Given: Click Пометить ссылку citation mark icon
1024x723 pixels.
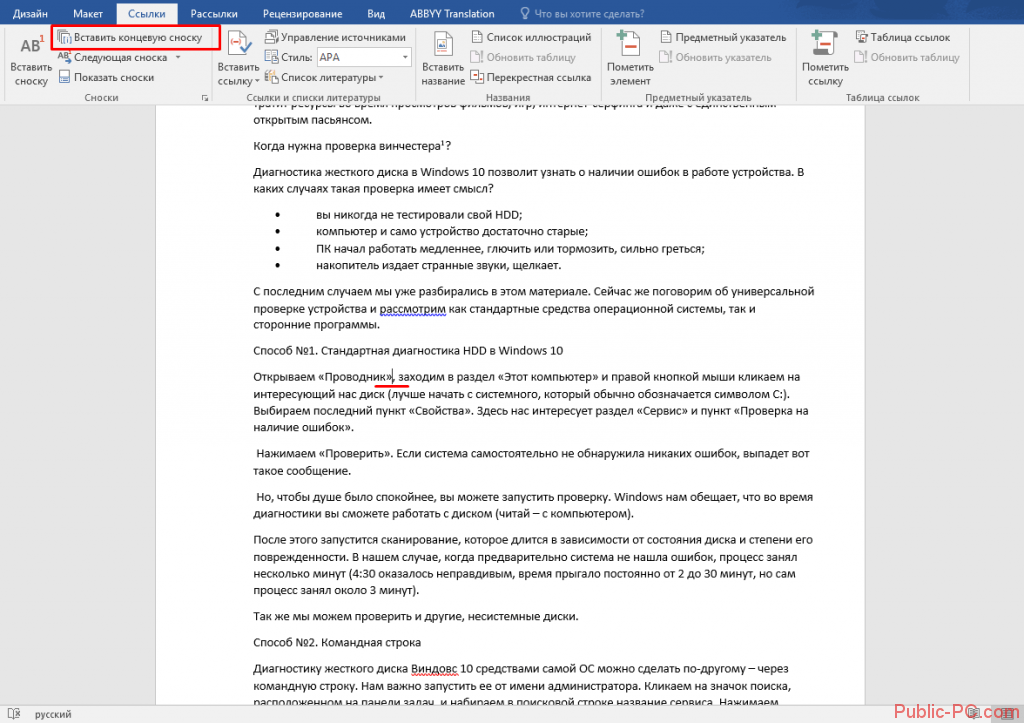Looking at the screenshot, I should point(824,44).
